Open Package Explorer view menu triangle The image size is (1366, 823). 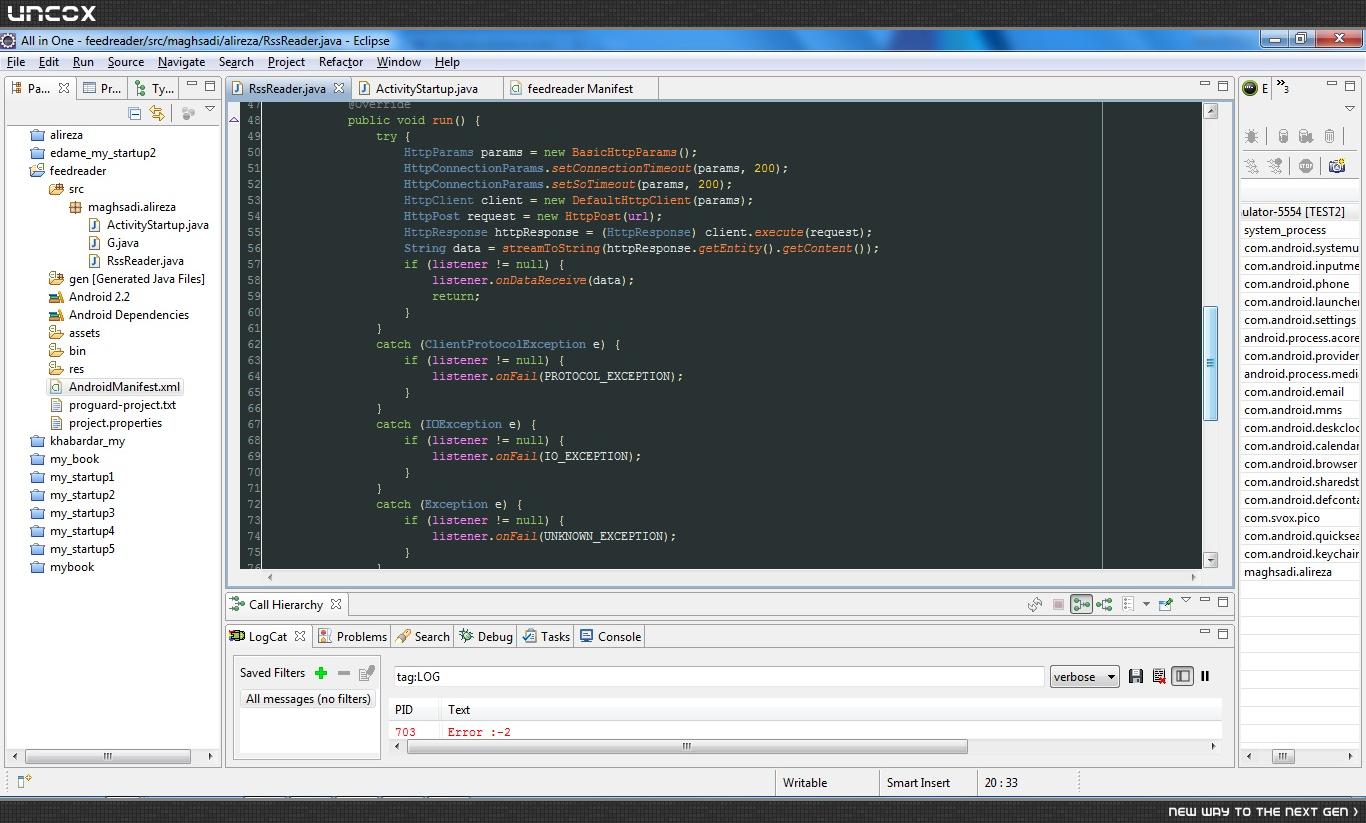[x=210, y=110]
